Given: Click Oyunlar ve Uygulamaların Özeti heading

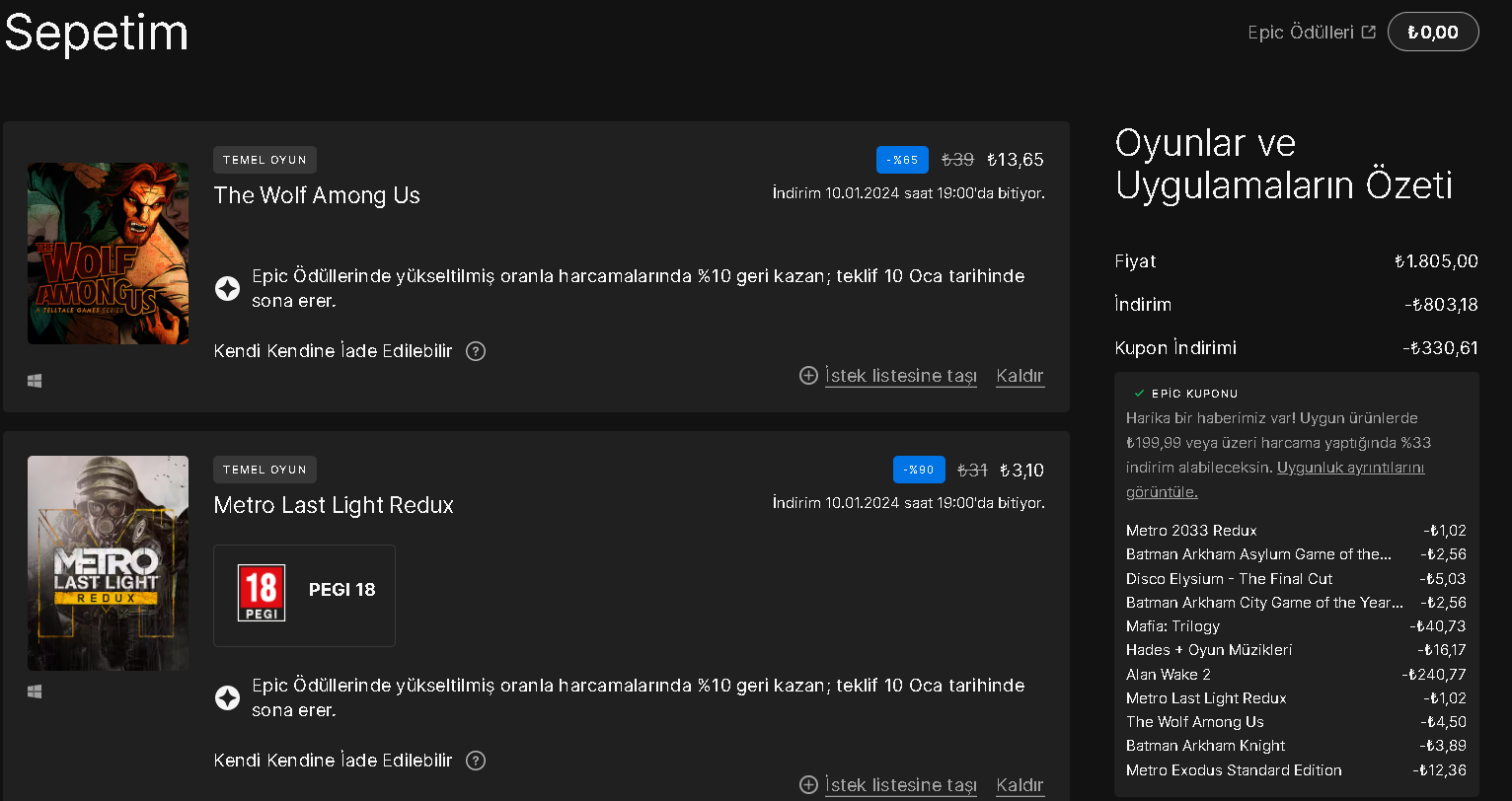Looking at the screenshot, I should [1283, 164].
